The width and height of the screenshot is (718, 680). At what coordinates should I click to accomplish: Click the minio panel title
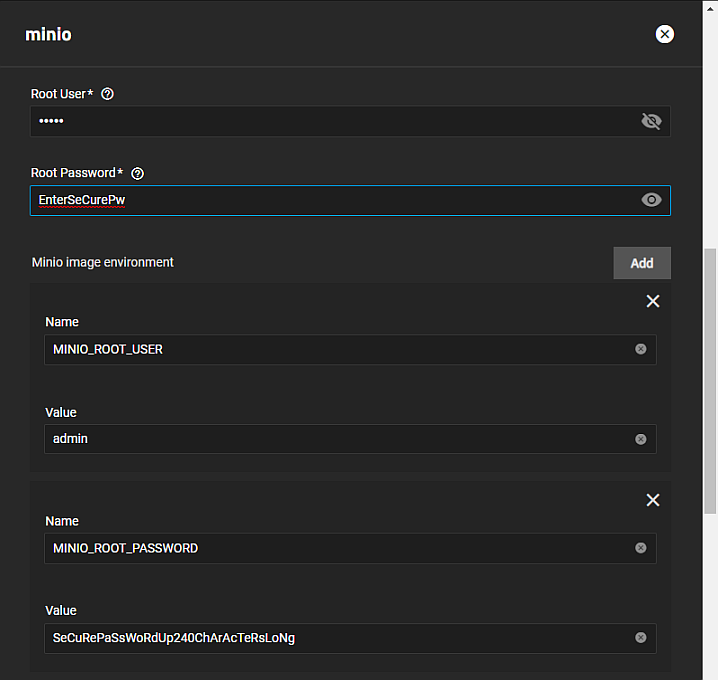point(48,34)
